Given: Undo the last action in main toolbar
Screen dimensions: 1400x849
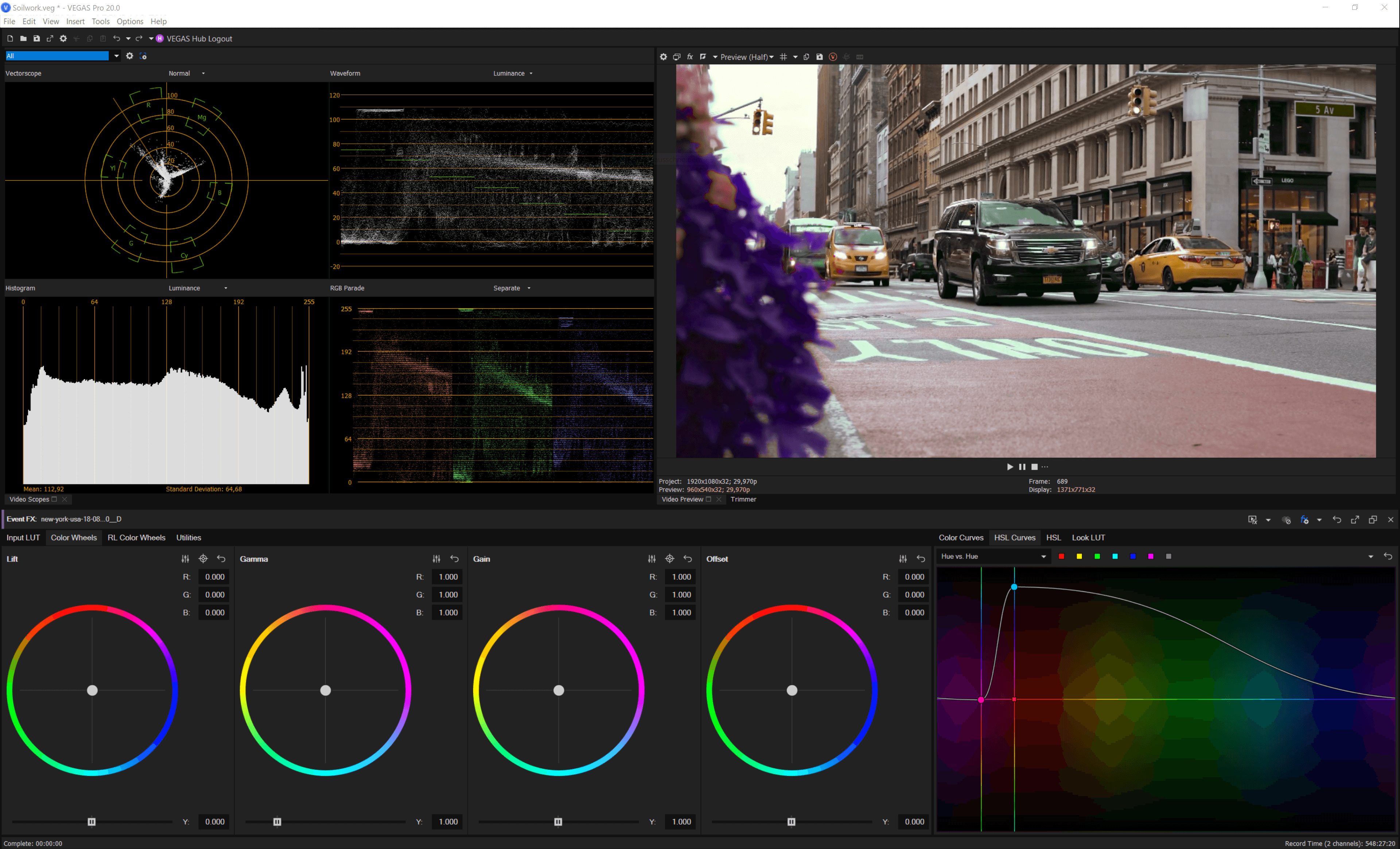Looking at the screenshot, I should point(116,39).
